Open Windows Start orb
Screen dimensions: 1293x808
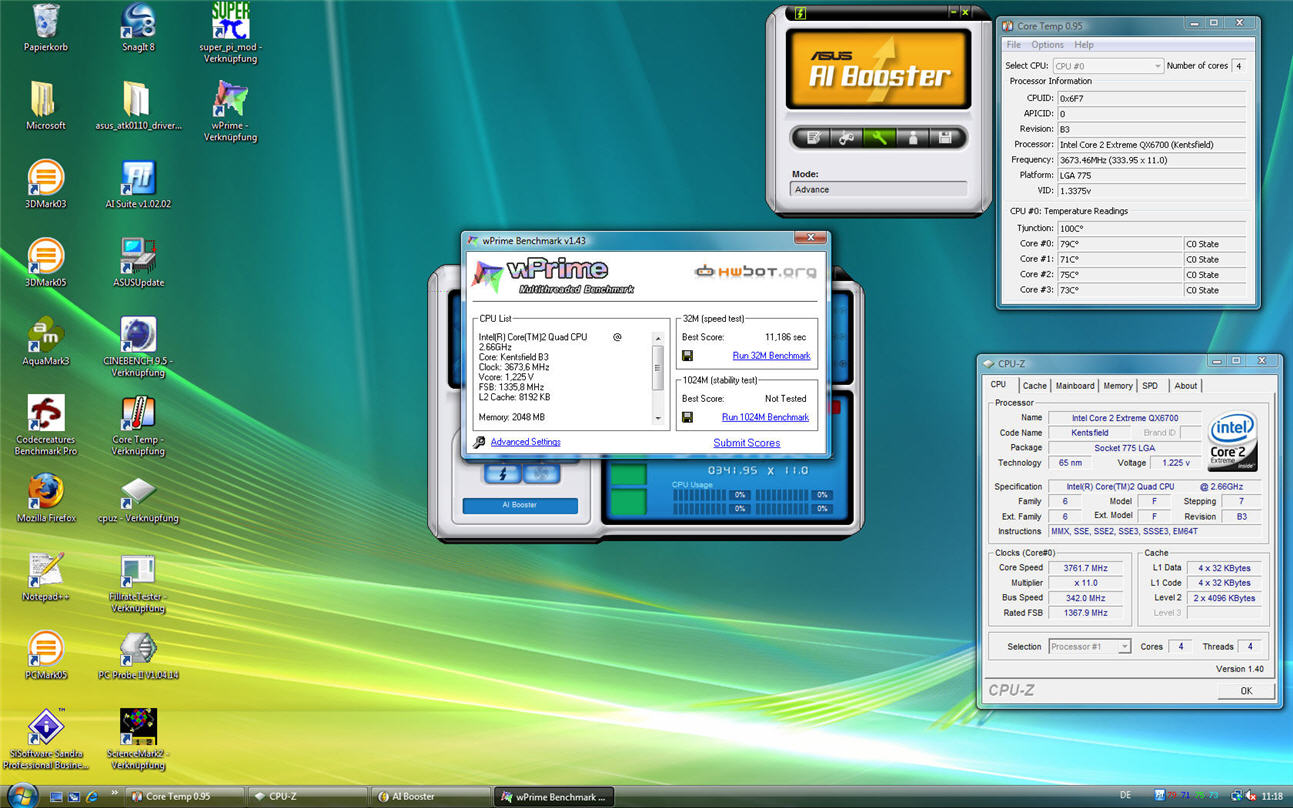coord(22,796)
